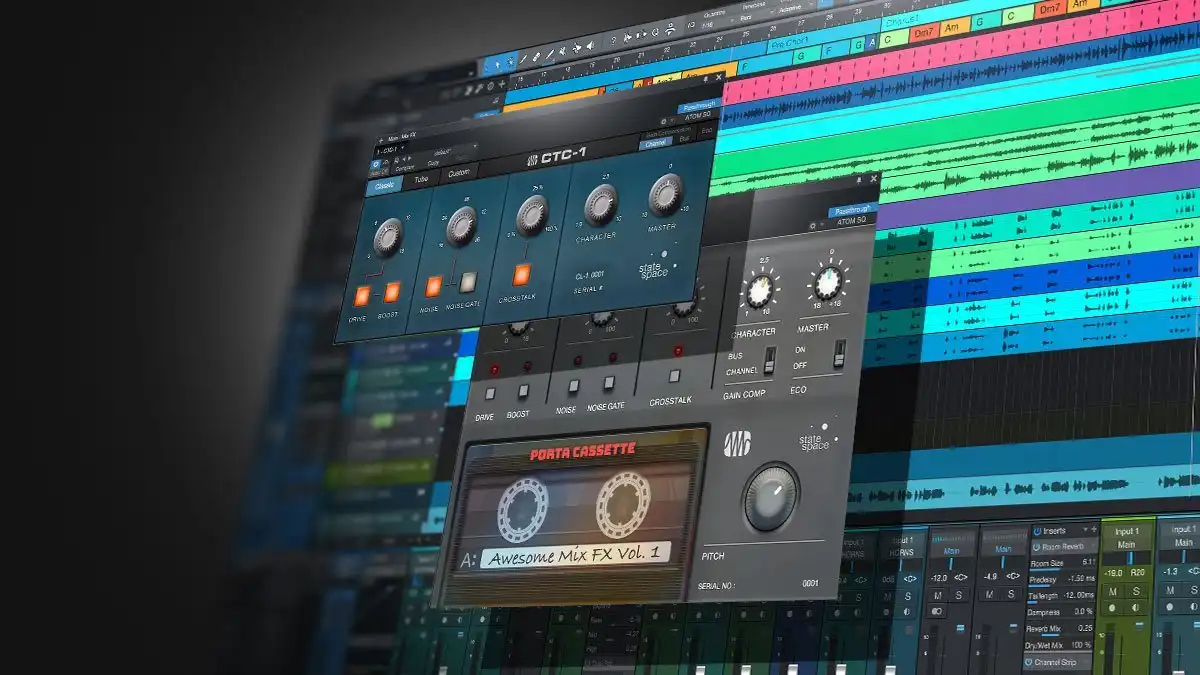The width and height of the screenshot is (1200, 675).
Task: Click the Pitch knob in Porta Cassette
Action: [771, 496]
